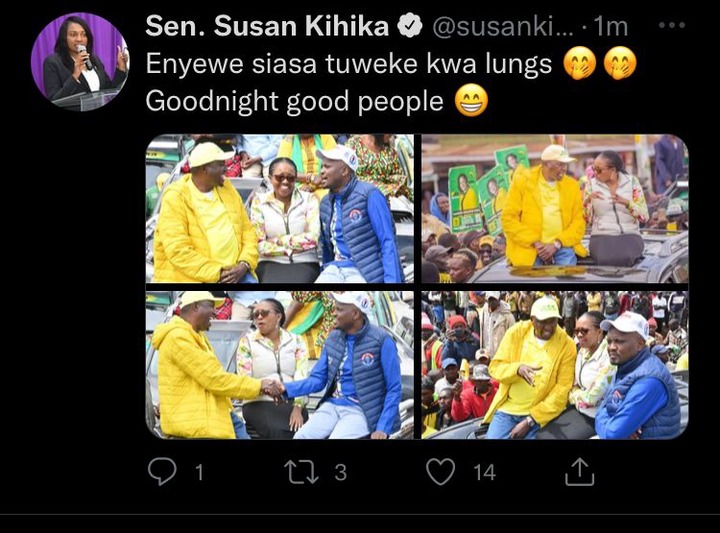Open top-left photo of trio seated
The height and width of the screenshot is (533, 720).
tap(280, 208)
